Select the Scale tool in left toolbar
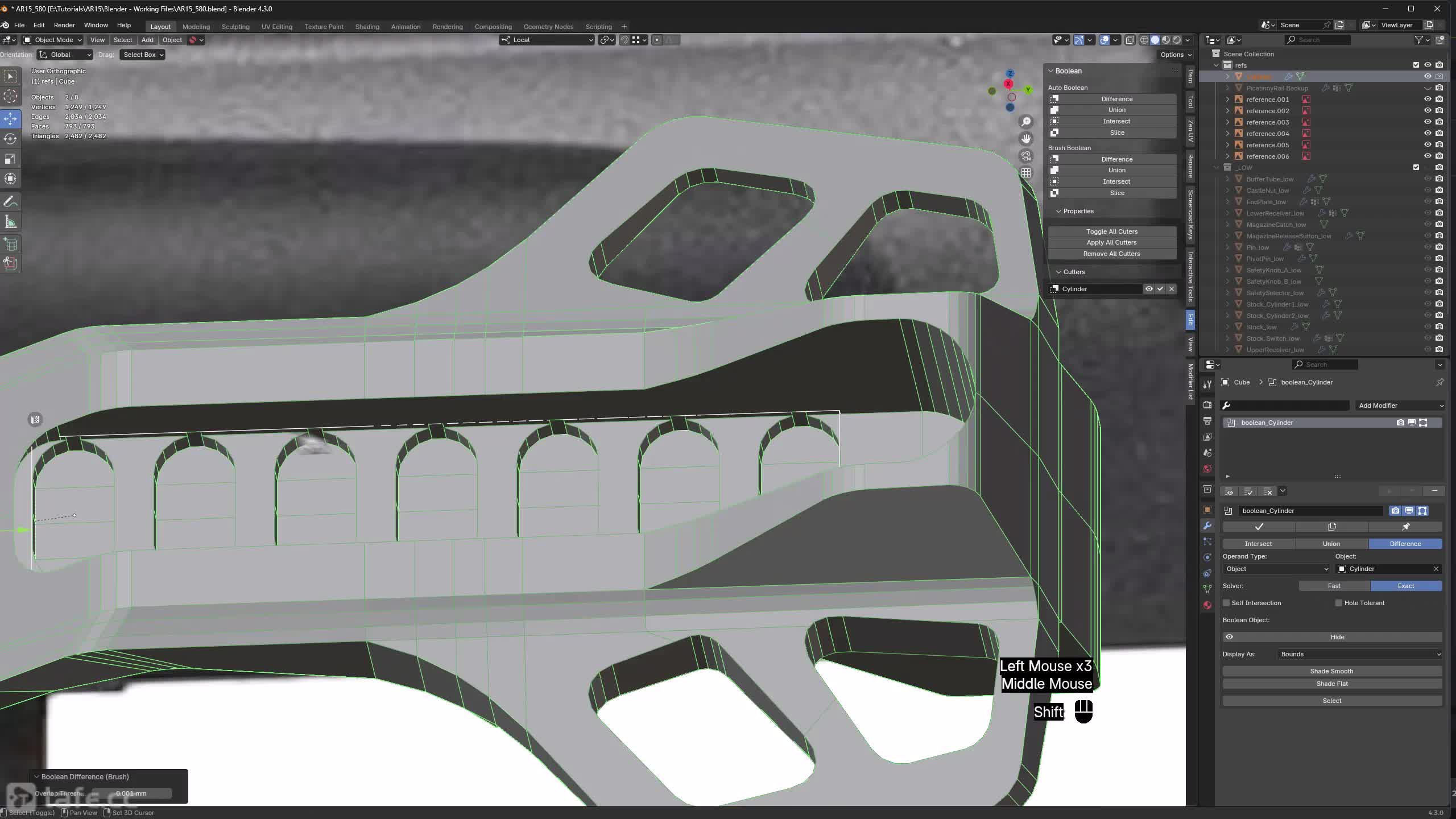Screen dimensions: 1456x819 (x=10, y=159)
